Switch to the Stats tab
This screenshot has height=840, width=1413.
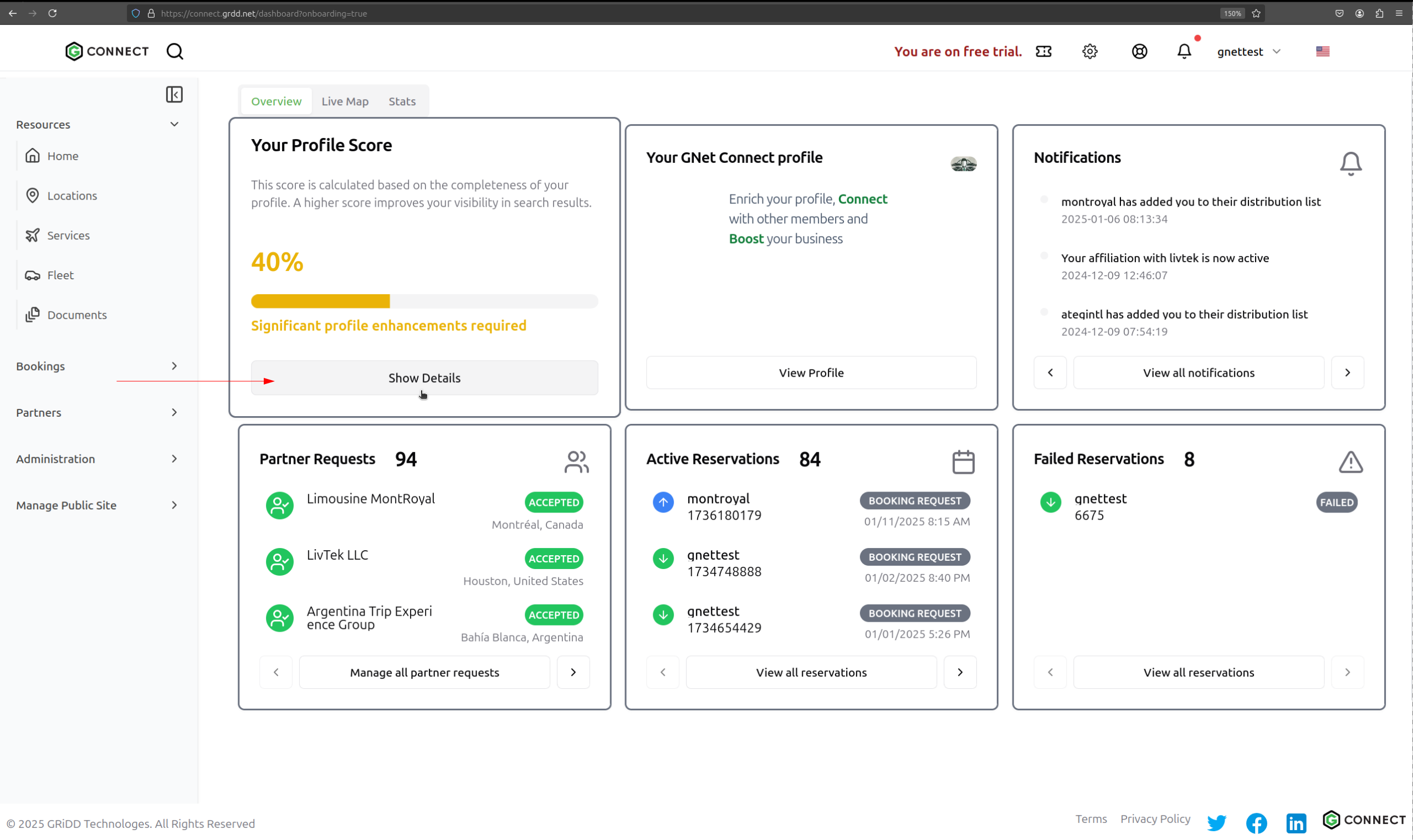402,101
